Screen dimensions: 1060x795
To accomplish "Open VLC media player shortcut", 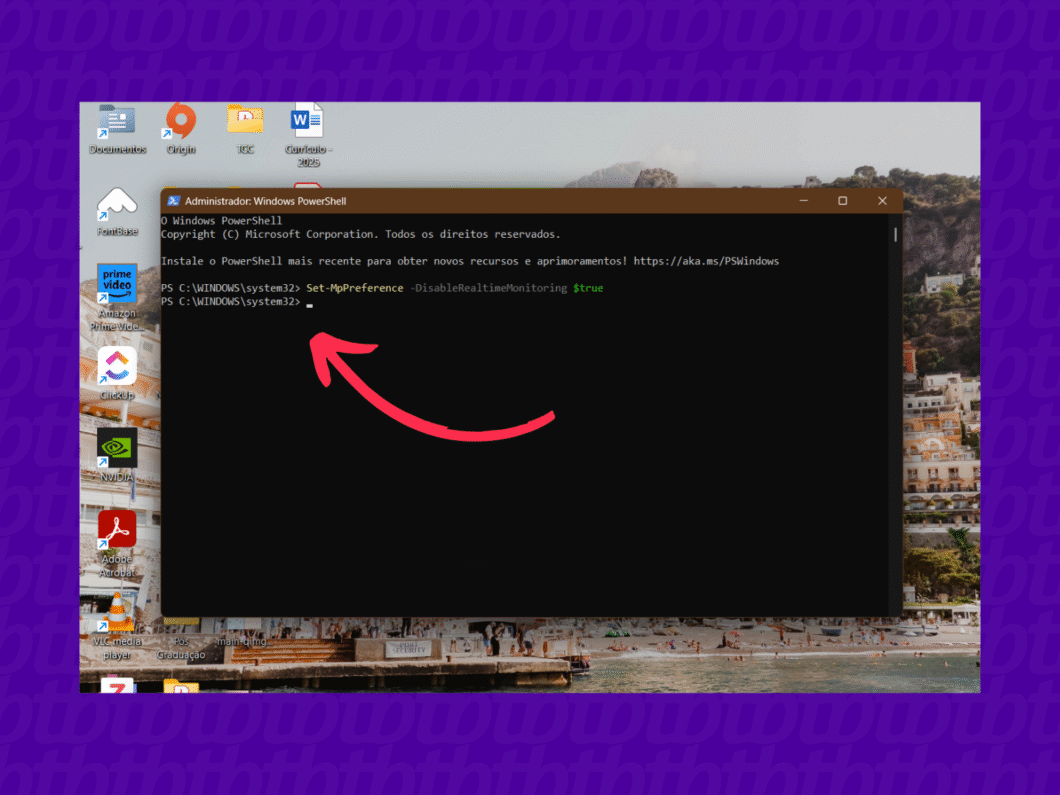I will pyautogui.click(x=117, y=626).
